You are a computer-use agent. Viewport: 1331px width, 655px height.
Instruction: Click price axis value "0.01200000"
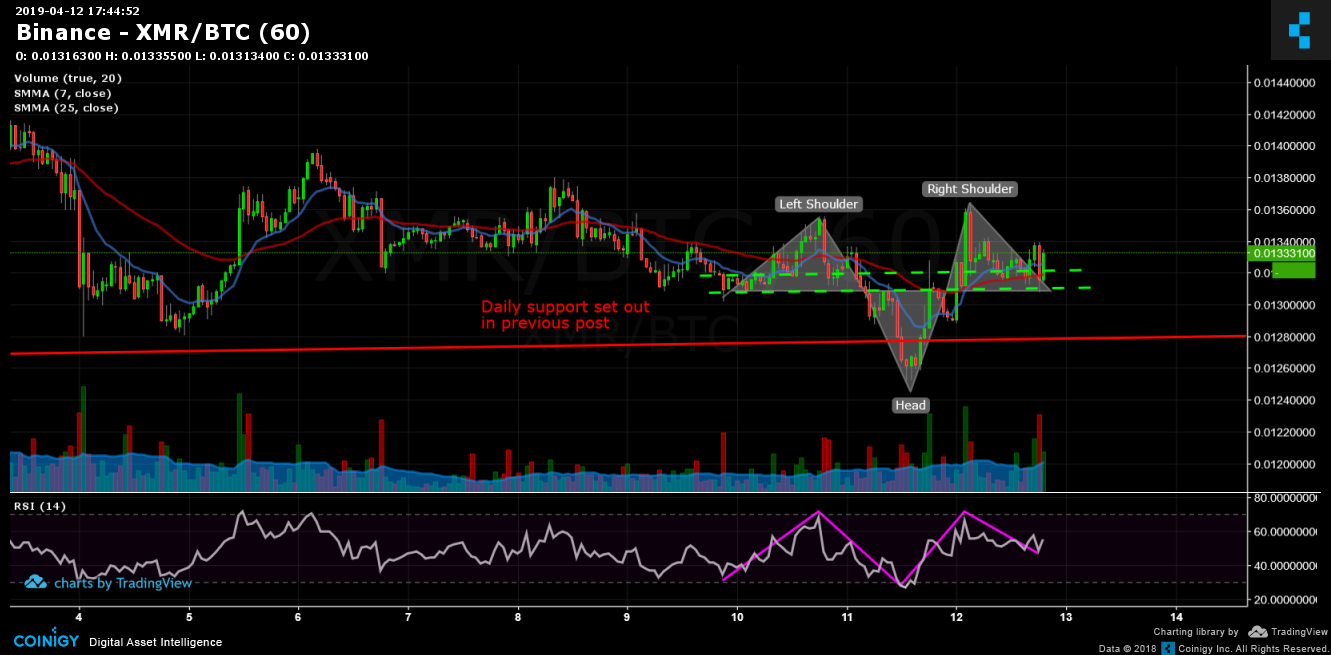1286,464
